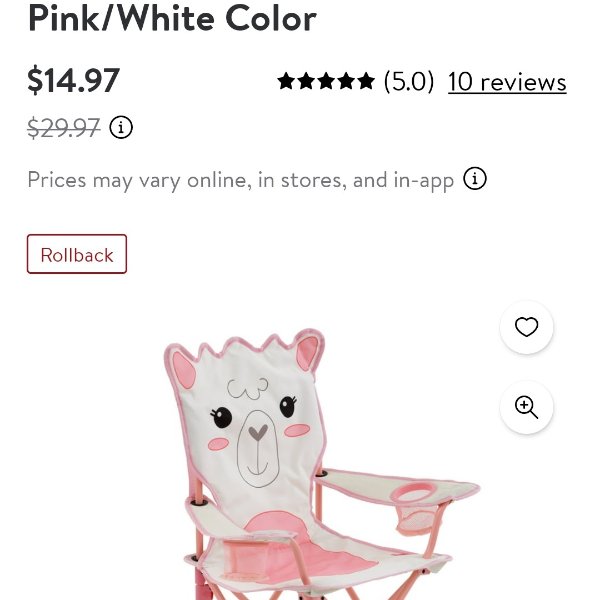Tap the magnifier zoom icon

527,408
